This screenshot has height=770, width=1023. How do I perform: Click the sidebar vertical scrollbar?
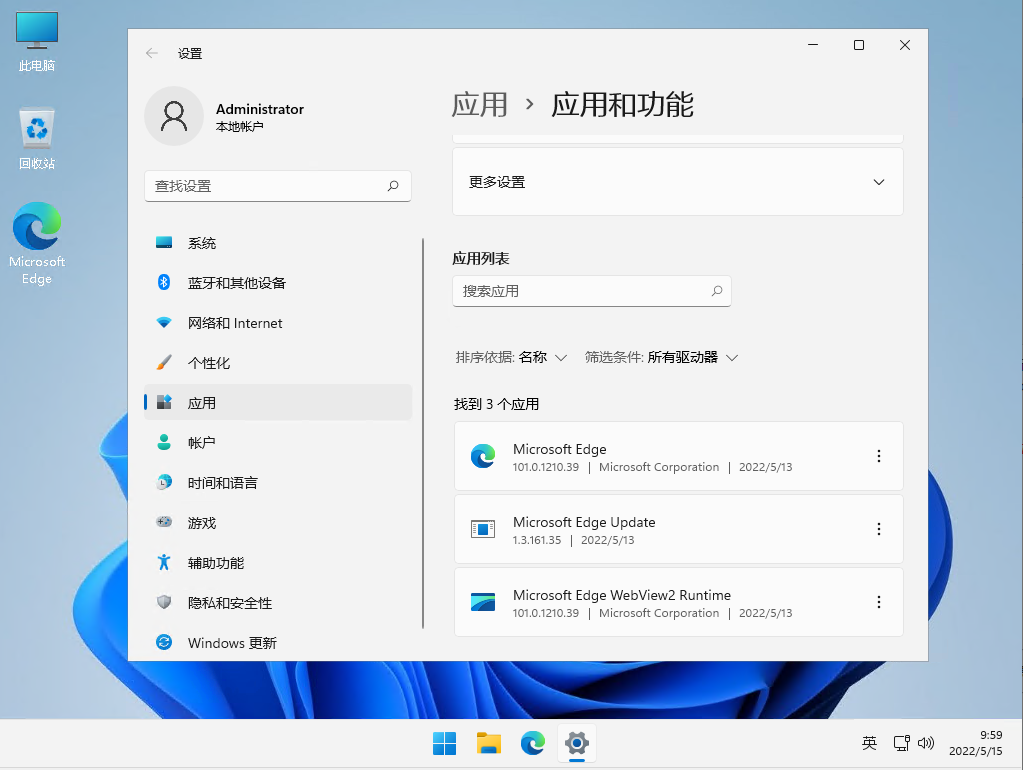[423, 433]
